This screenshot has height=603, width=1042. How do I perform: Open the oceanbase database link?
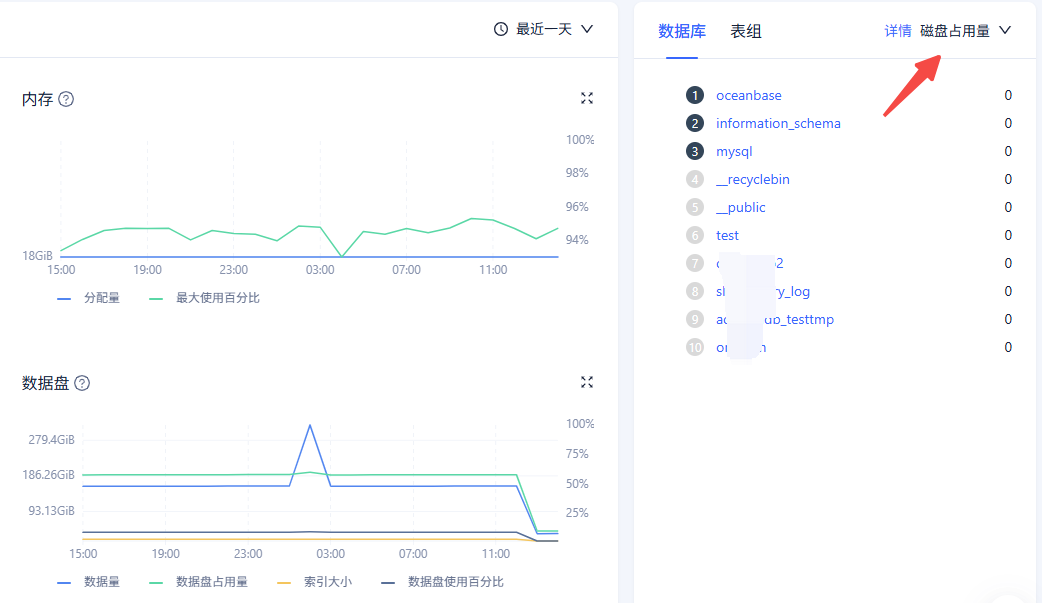coord(749,95)
